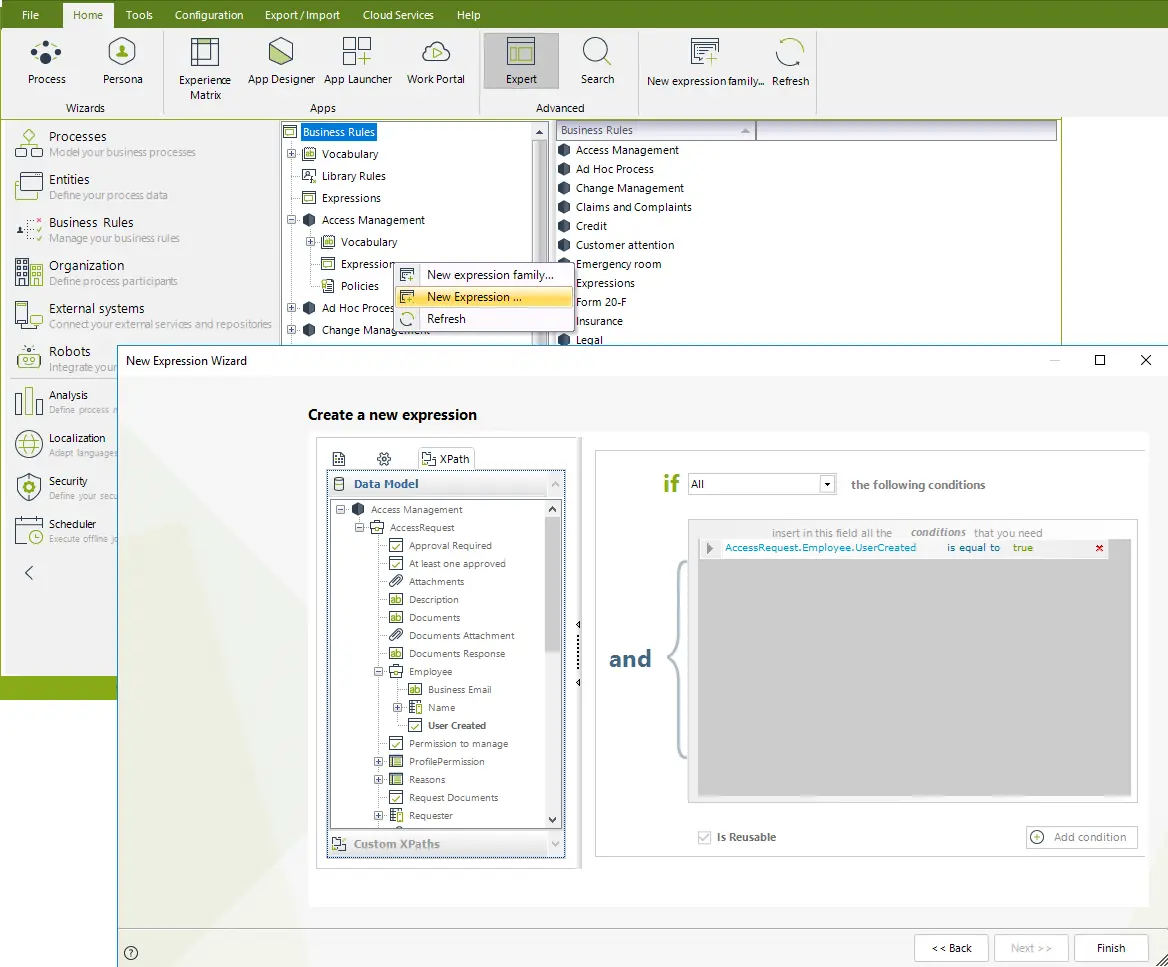The height and width of the screenshot is (967, 1168).
Task: Start the Work Portal
Action: click(436, 62)
